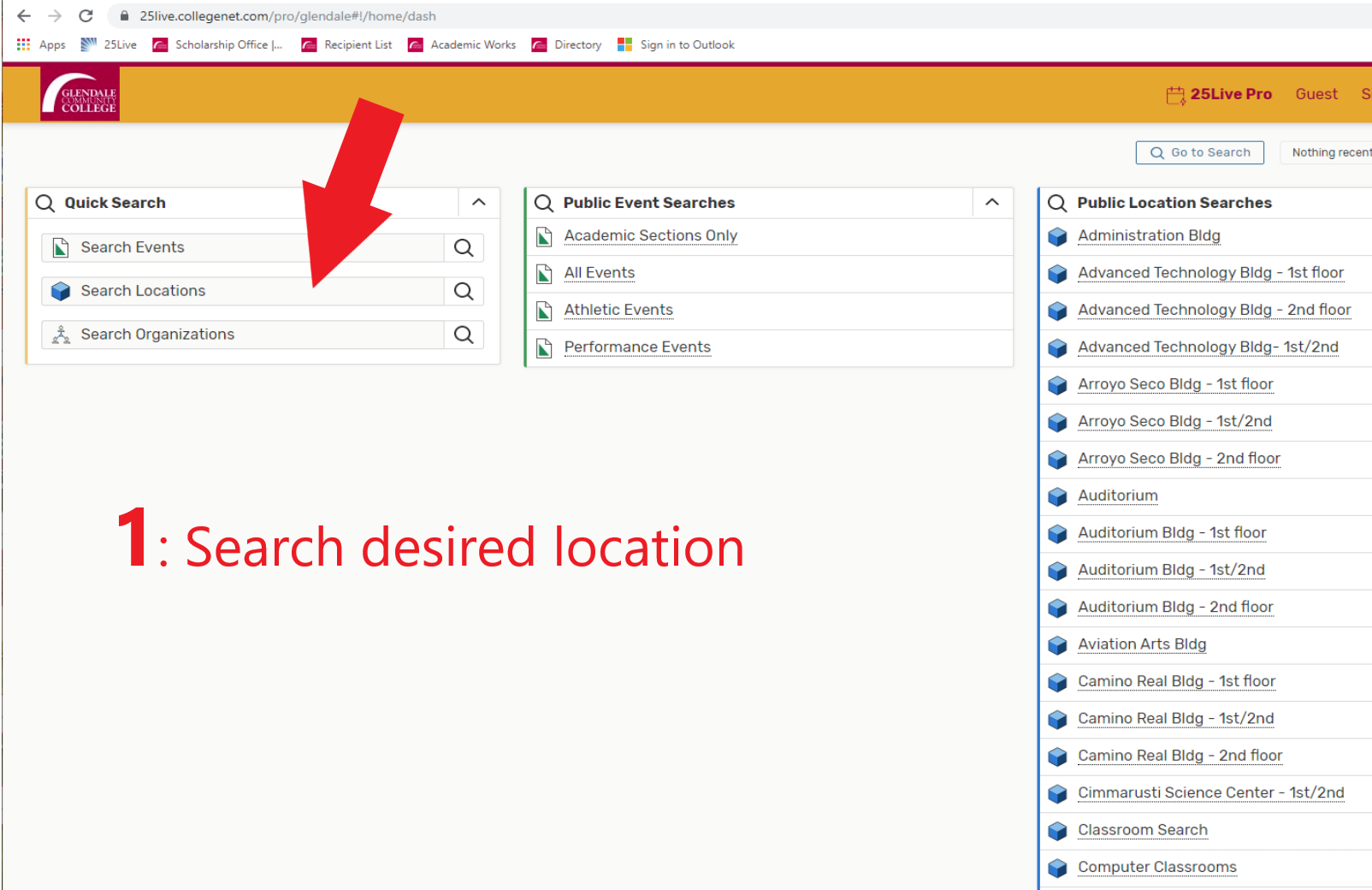
Task: Click the browser address bar URL
Action: tap(287, 15)
